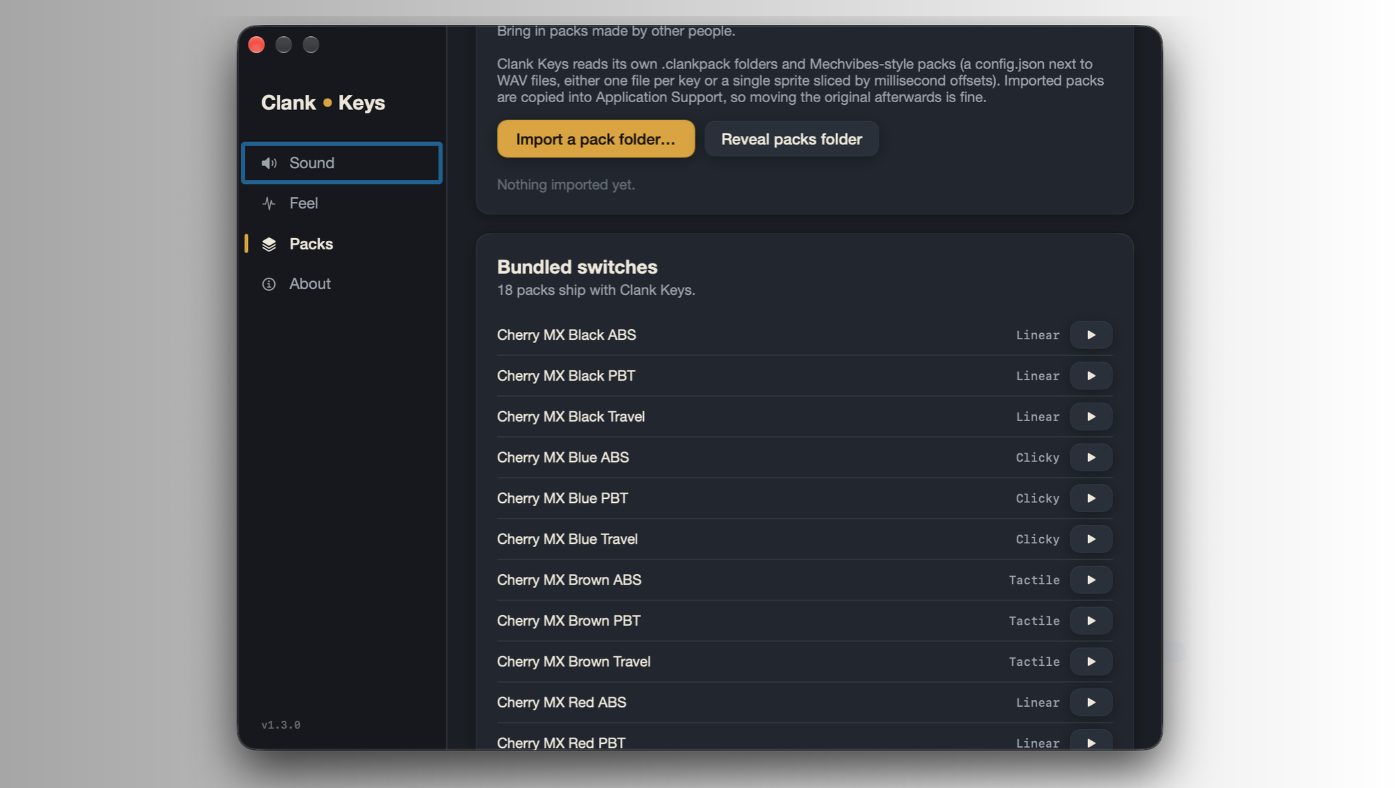Click the Import a pack folder button
The width and height of the screenshot is (1400, 788).
pos(596,139)
